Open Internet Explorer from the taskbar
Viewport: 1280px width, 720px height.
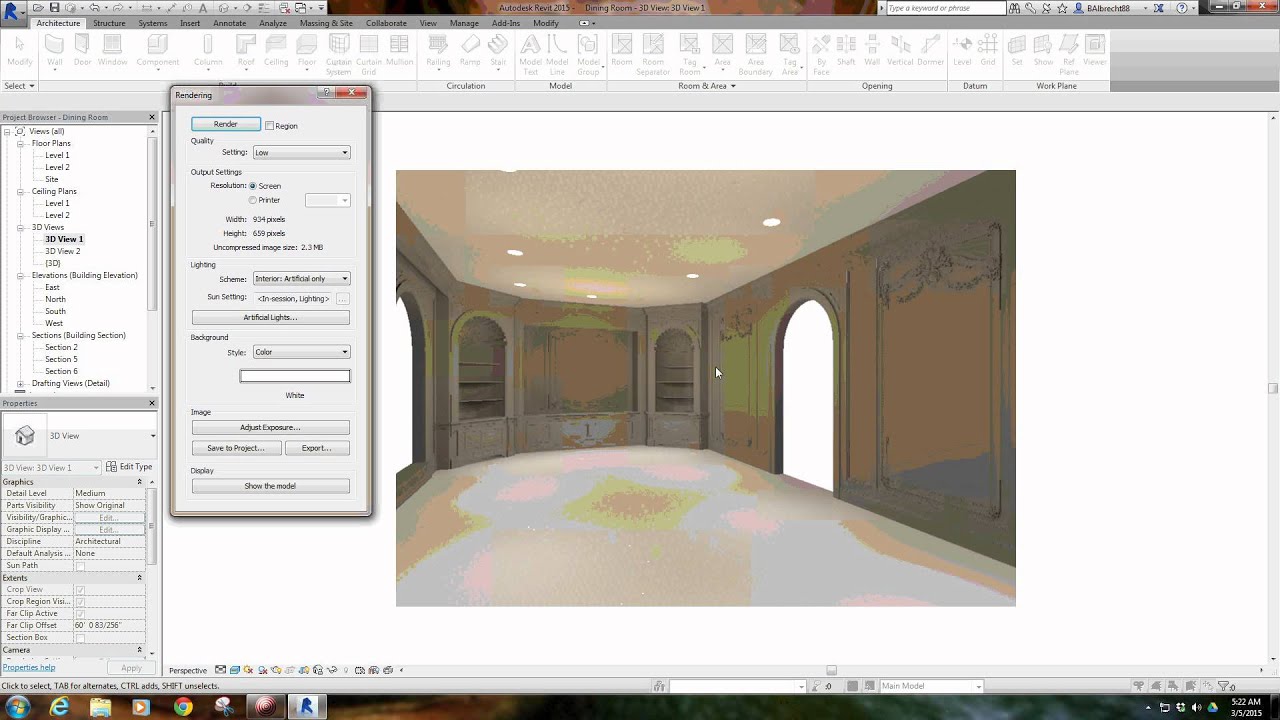click(x=60, y=707)
